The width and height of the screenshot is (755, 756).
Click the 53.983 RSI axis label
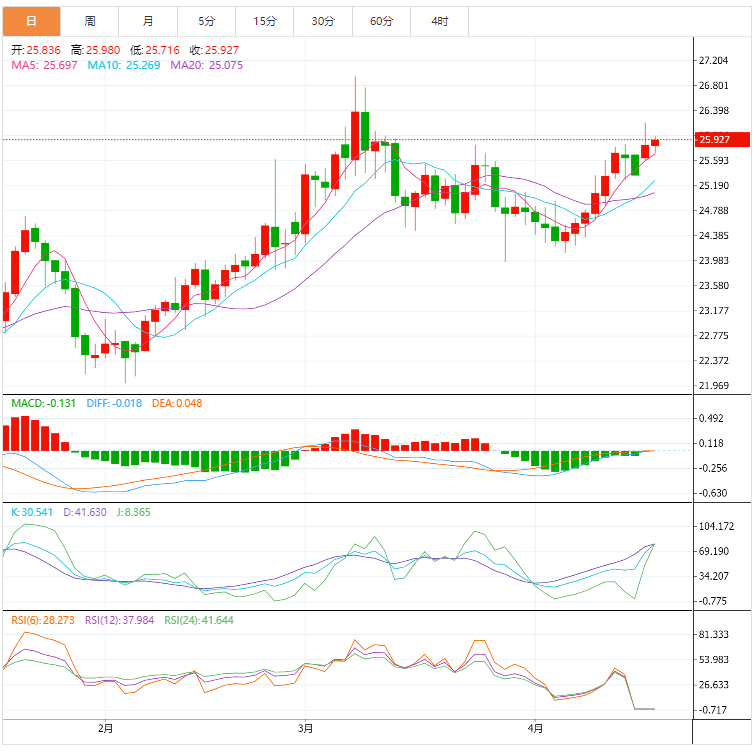(x=714, y=660)
